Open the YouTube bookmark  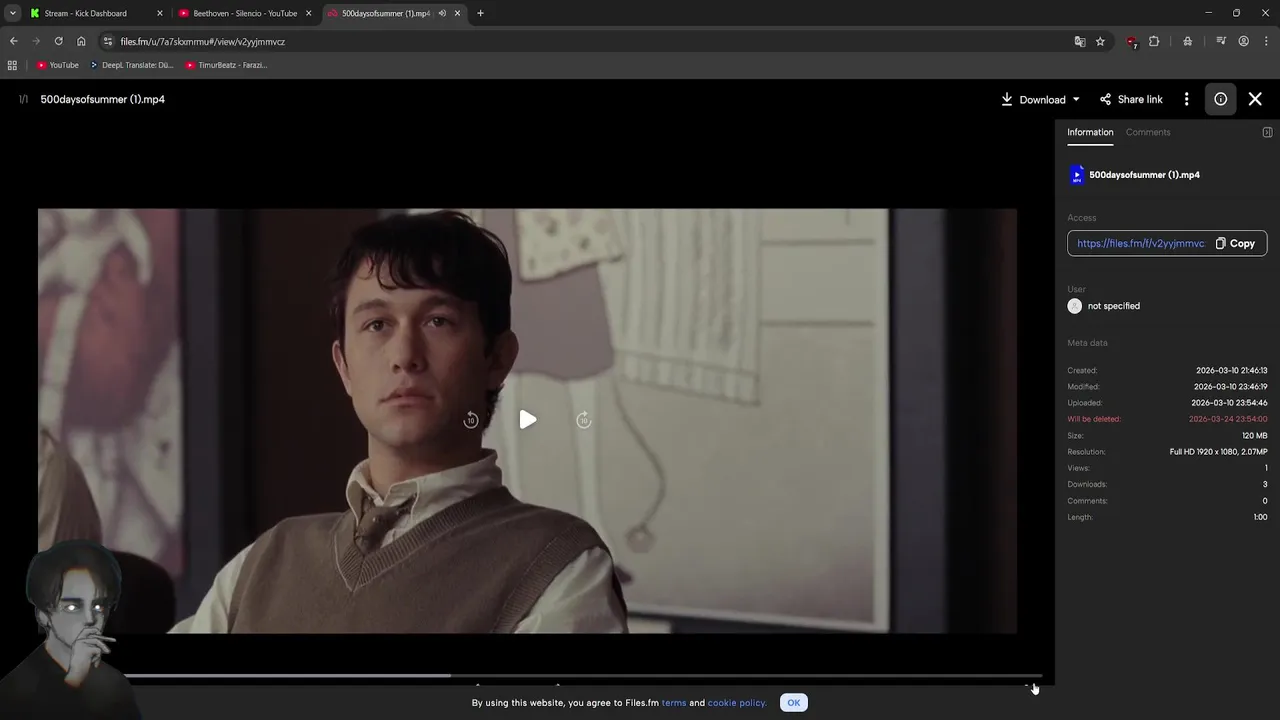click(57, 65)
